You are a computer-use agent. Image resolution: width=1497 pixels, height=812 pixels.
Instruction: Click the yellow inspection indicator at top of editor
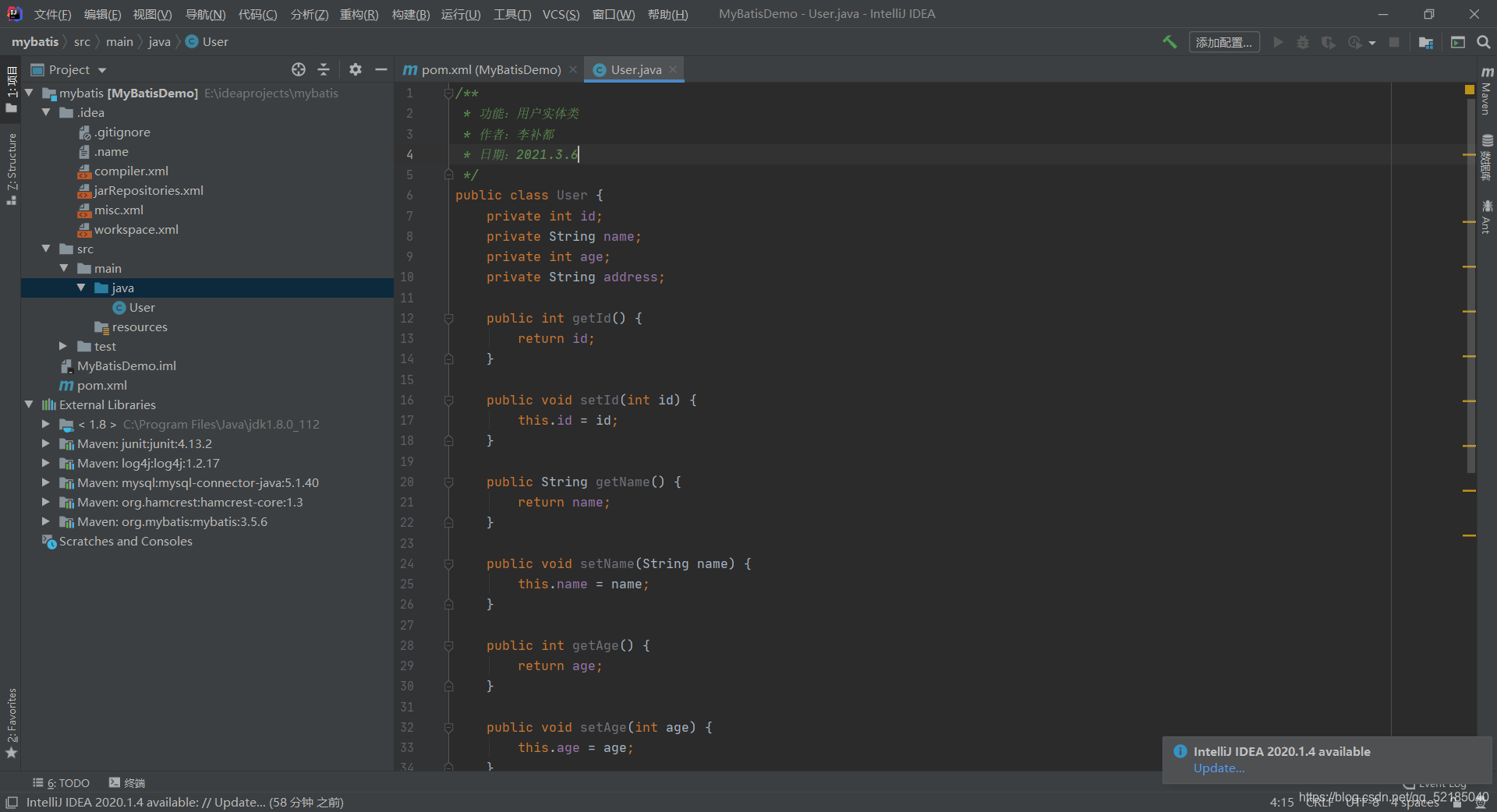[x=1470, y=90]
